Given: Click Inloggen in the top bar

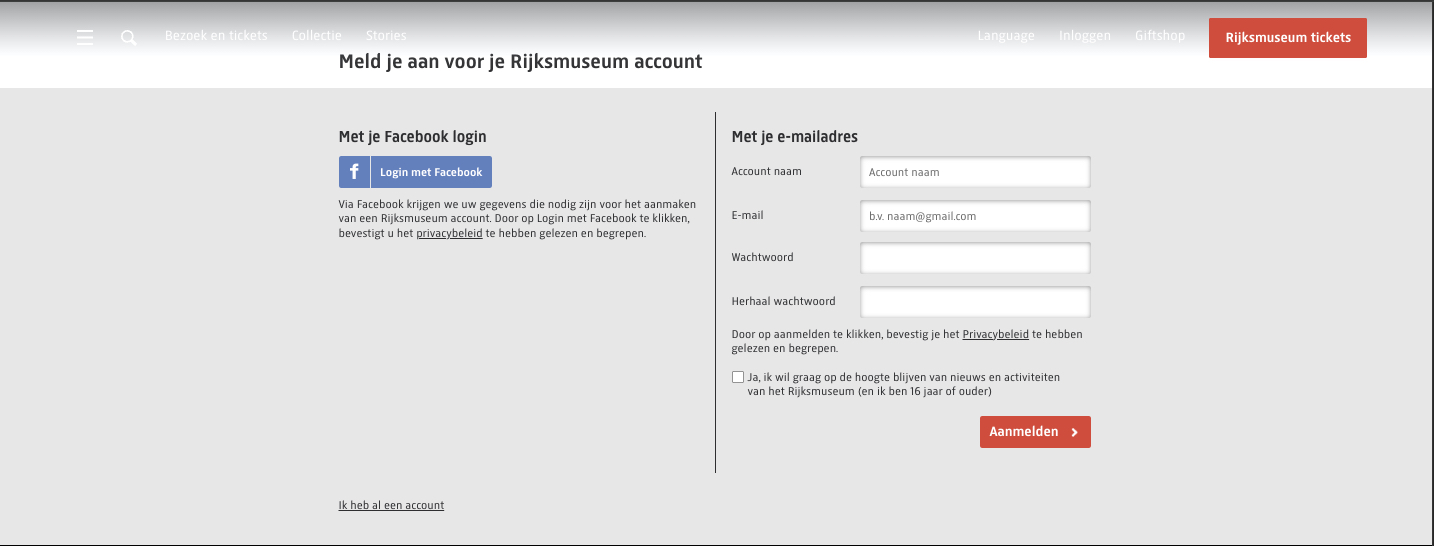Looking at the screenshot, I should tap(1085, 36).
